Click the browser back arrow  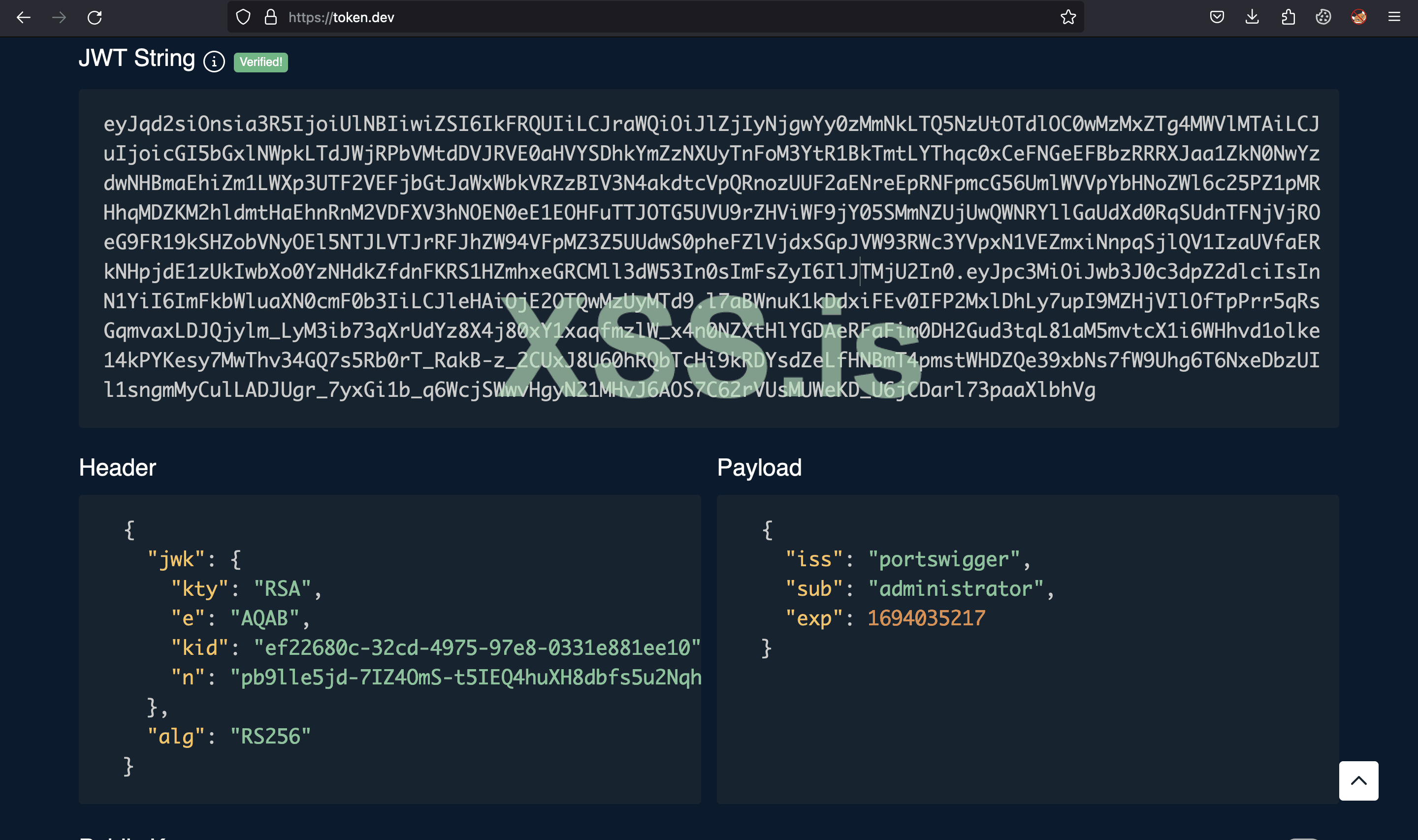coord(23,18)
